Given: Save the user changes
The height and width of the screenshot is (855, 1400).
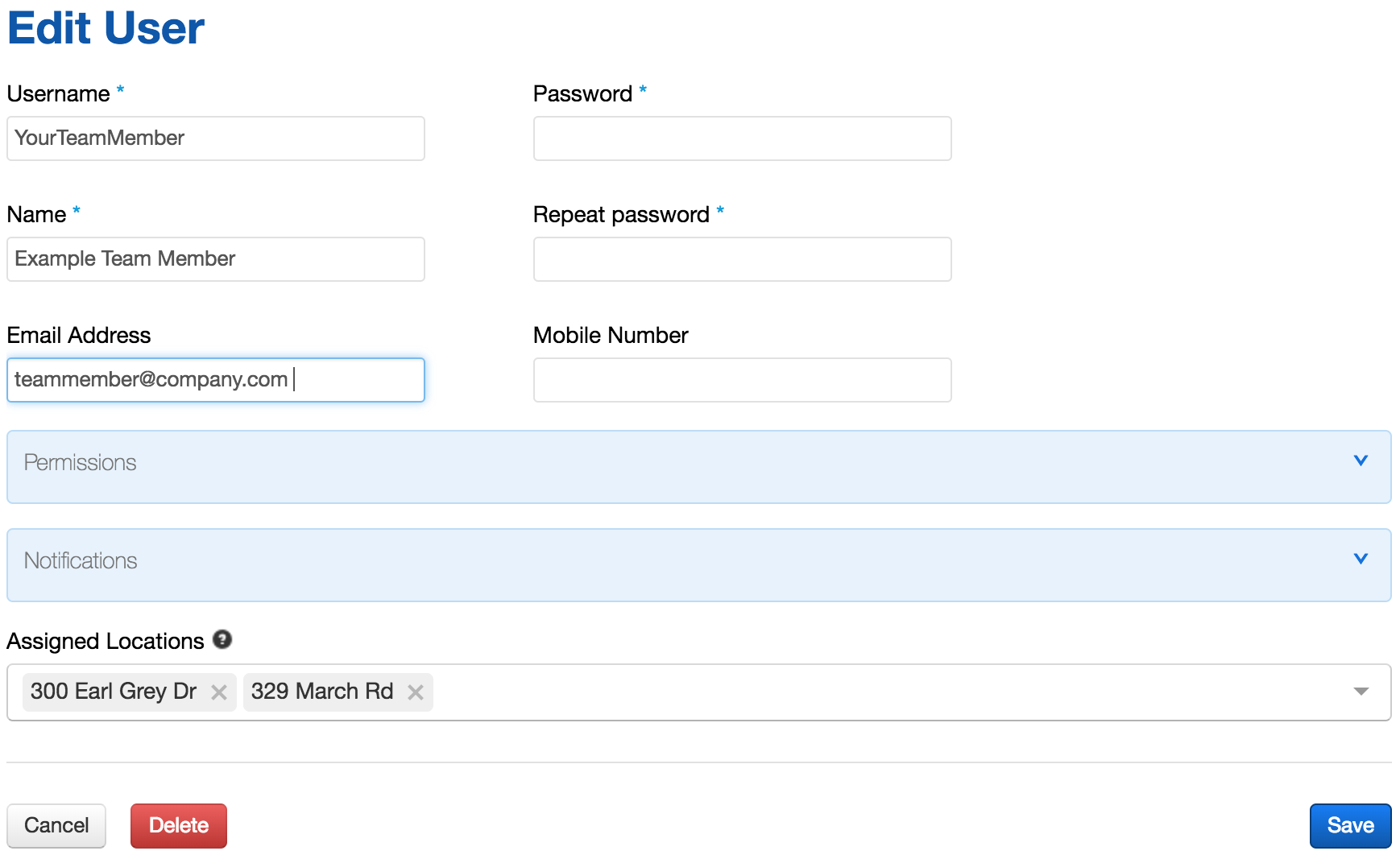Looking at the screenshot, I should click(1350, 825).
